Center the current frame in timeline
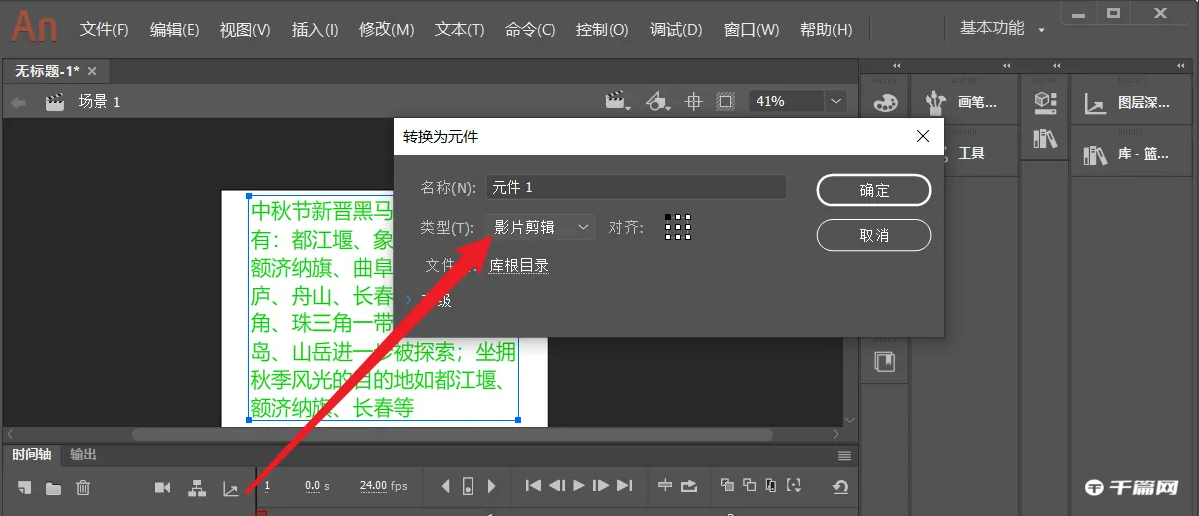Viewport: 1199px width, 516px height. click(x=665, y=485)
